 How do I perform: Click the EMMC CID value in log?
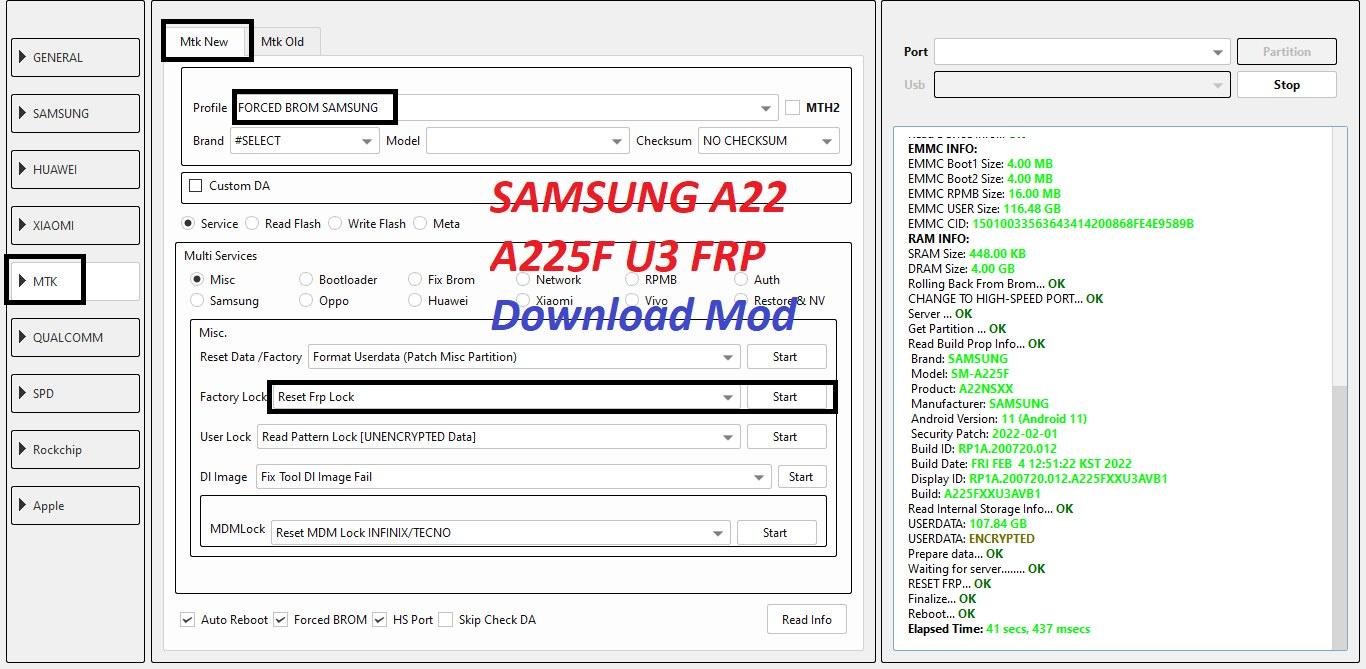(1083, 224)
